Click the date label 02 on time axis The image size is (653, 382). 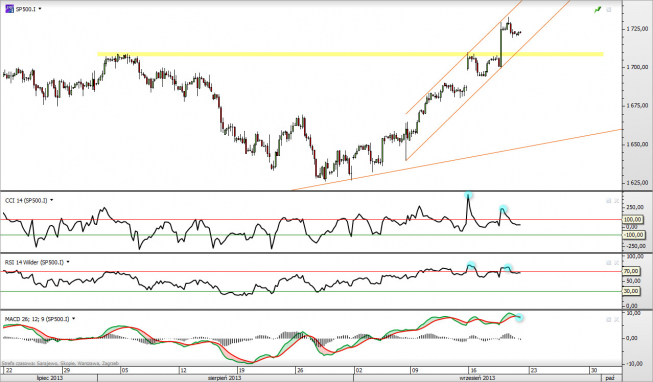tap(359, 370)
